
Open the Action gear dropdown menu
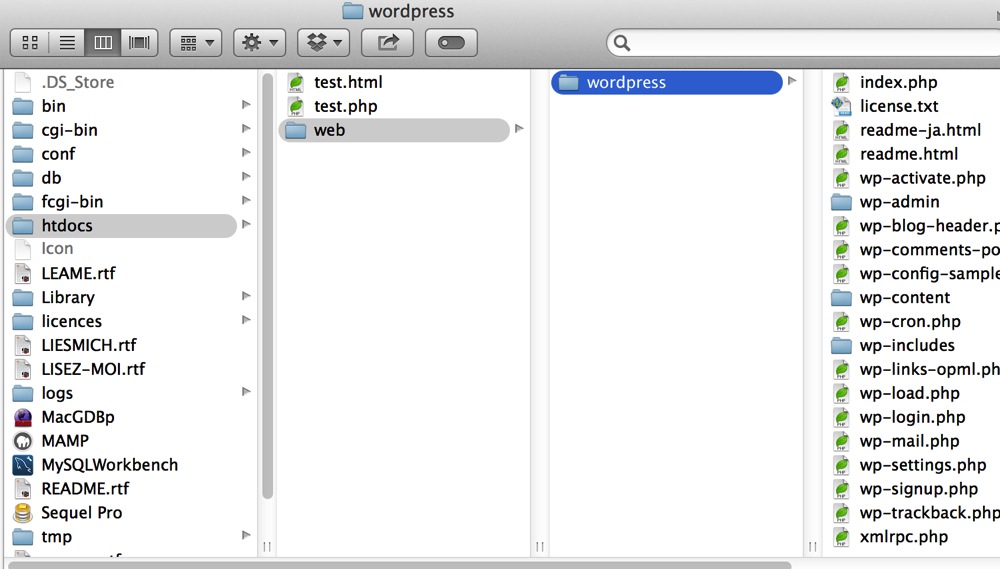click(x=259, y=42)
